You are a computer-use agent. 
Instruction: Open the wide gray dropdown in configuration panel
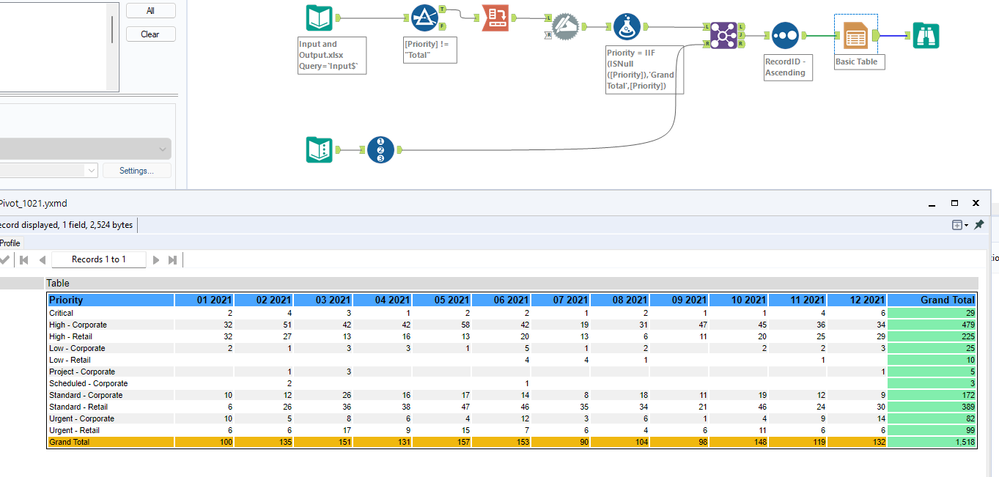point(85,148)
